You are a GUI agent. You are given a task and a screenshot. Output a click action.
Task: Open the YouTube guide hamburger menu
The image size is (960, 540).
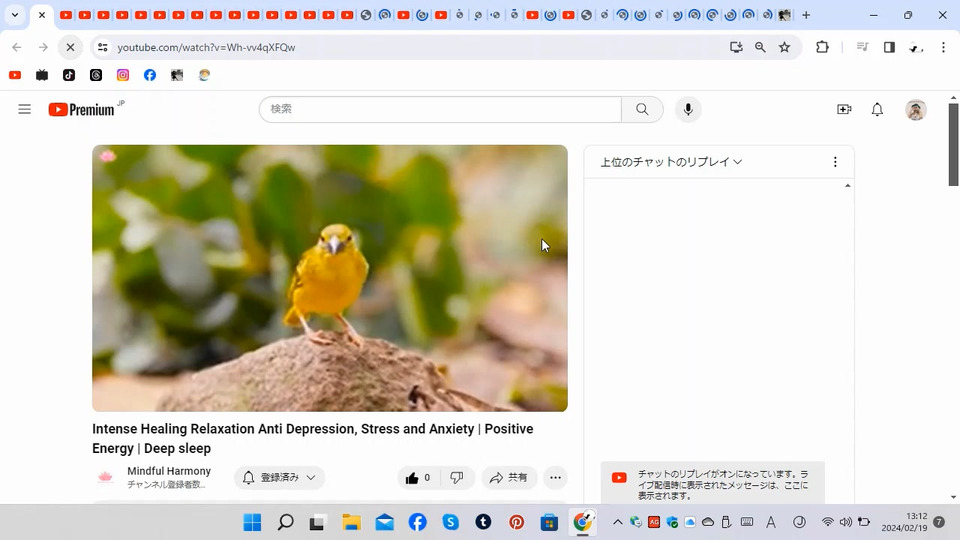pyautogui.click(x=24, y=110)
